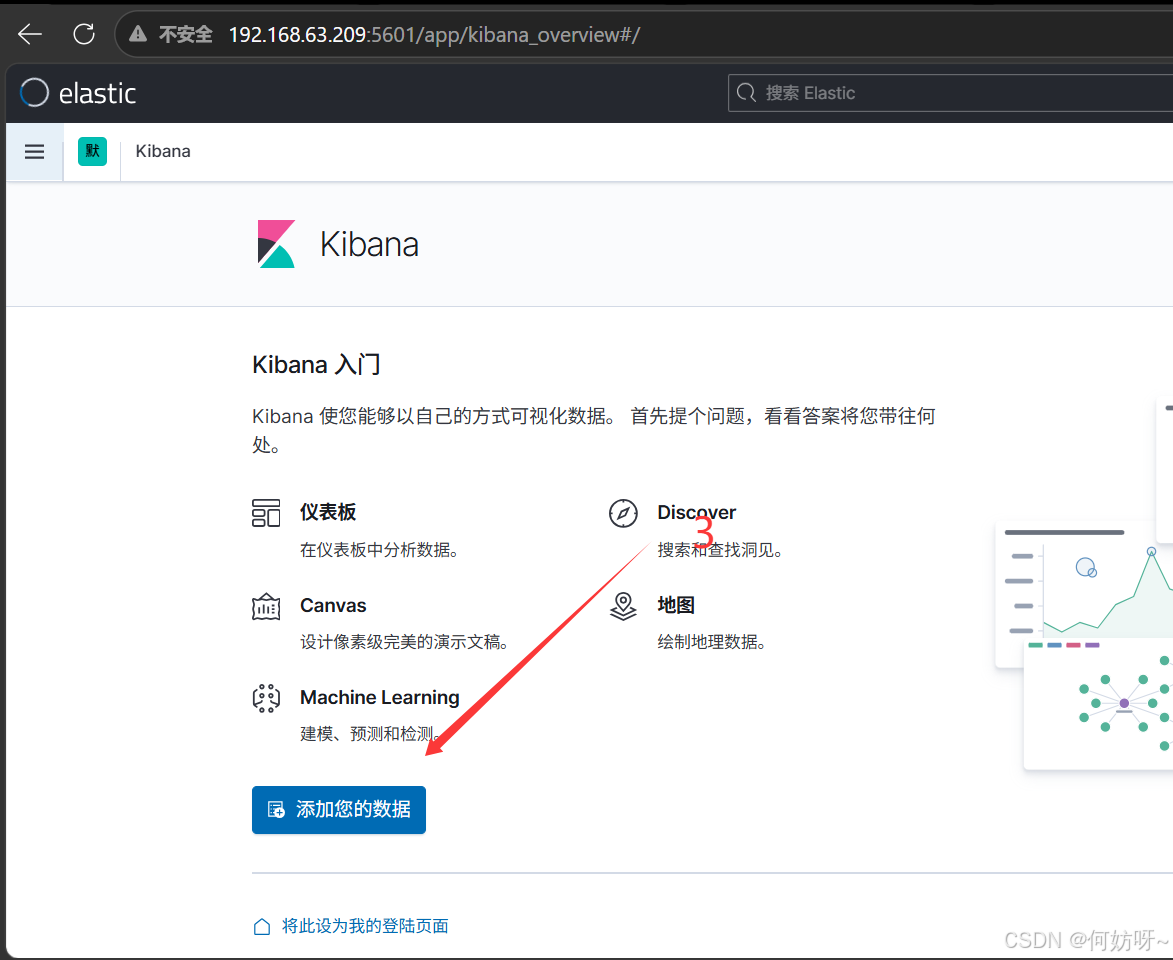Click the description text 设计像素级完美的演示文稿。
Image resolution: width=1173 pixels, height=960 pixels.
405,642
